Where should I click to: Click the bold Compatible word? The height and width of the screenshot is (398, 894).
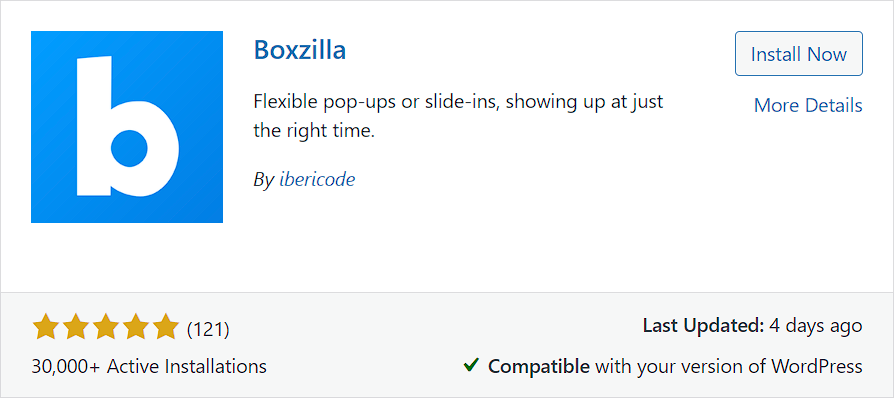[539, 366]
